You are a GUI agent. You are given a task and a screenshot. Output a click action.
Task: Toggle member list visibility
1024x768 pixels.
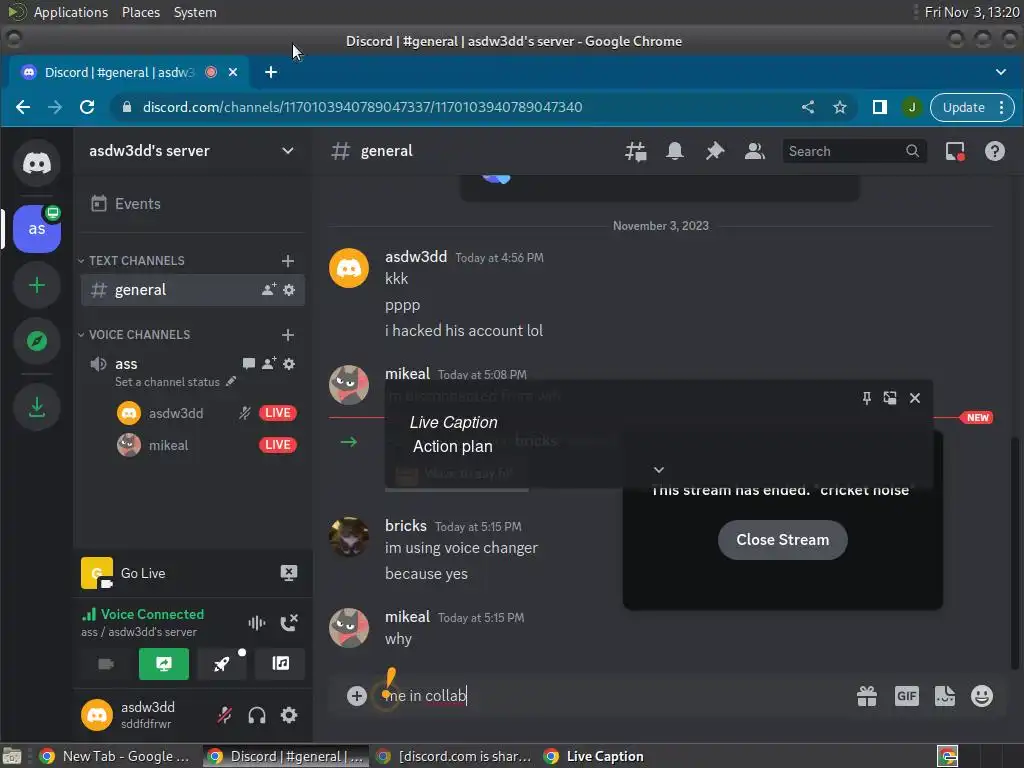(754, 151)
